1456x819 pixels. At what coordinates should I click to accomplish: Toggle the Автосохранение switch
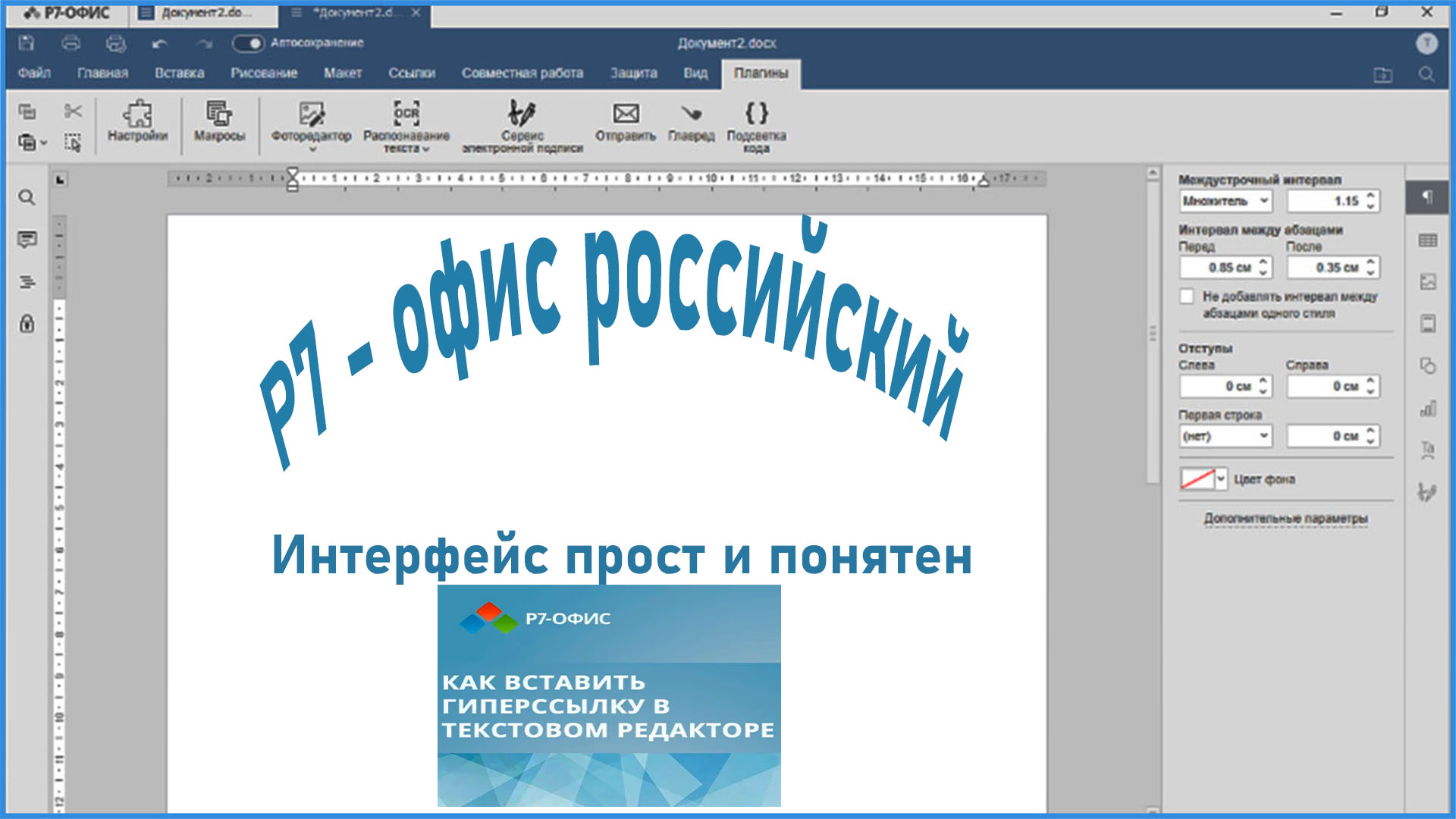point(248,43)
